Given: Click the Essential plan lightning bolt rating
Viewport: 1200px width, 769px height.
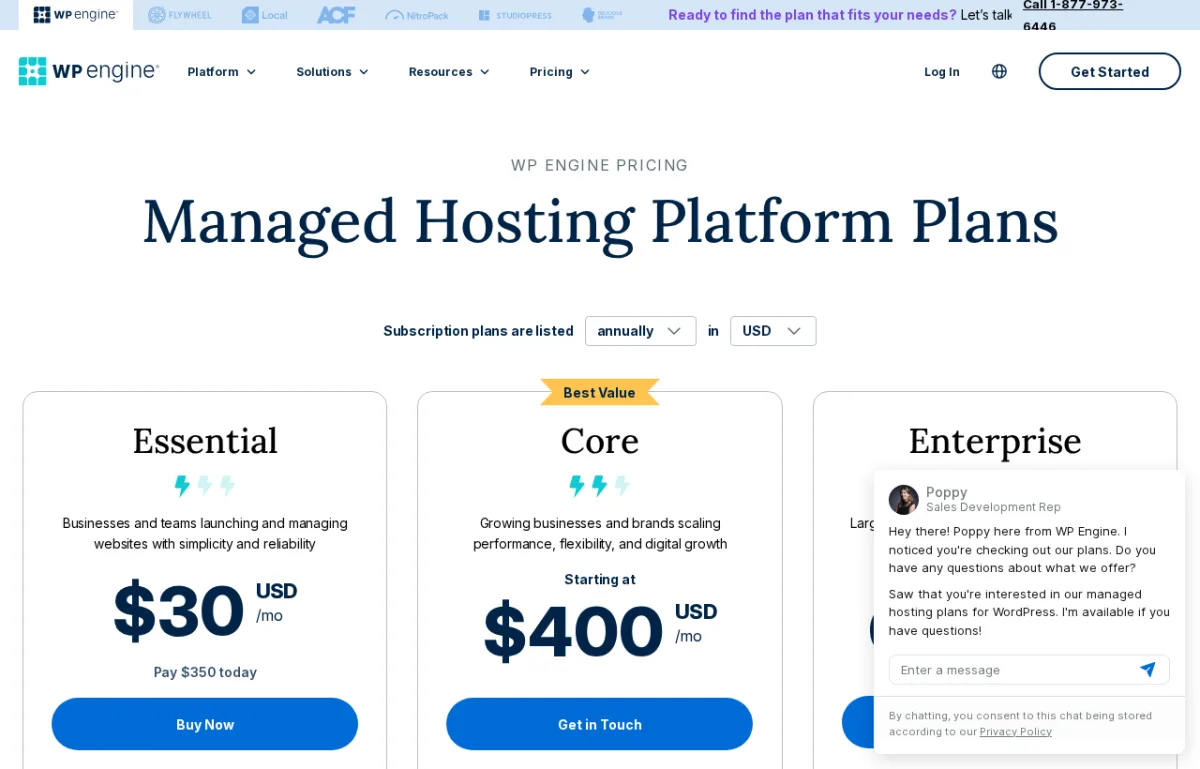Looking at the screenshot, I should coord(205,486).
